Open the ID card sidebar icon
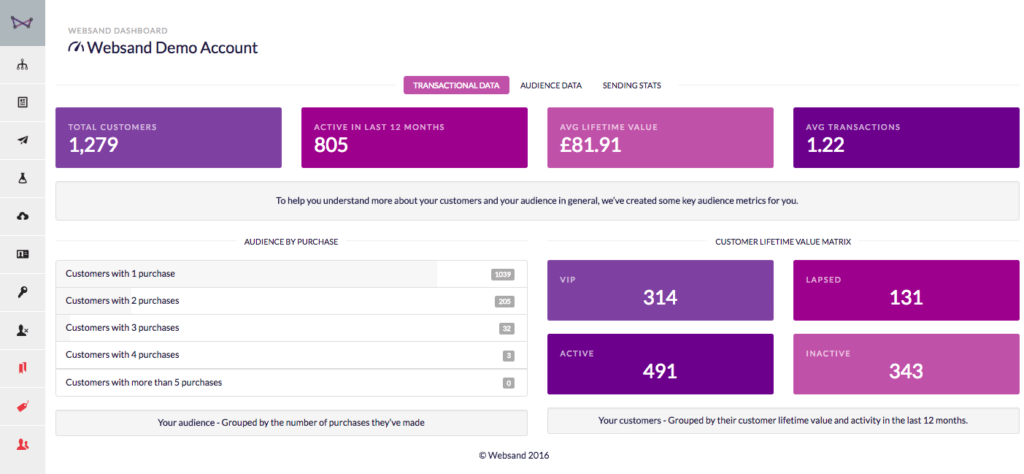The width and height of the screenshot is (1024, 474). [x=22, y=254]
